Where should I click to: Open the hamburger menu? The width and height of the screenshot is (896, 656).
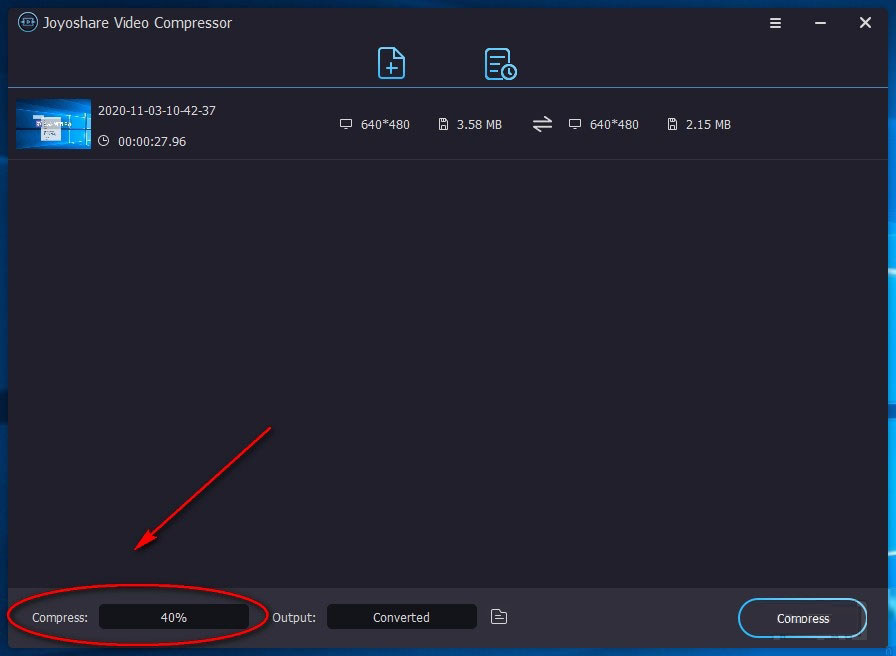point(775,22)
